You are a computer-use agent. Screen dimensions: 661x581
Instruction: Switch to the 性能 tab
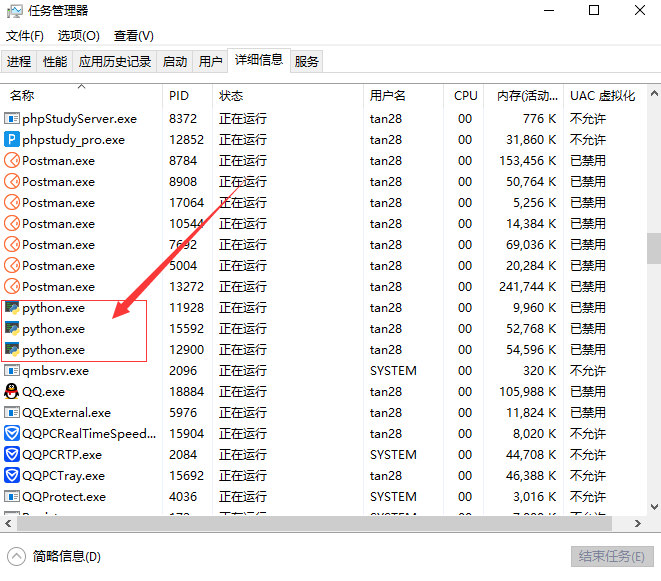pos(55,62)
